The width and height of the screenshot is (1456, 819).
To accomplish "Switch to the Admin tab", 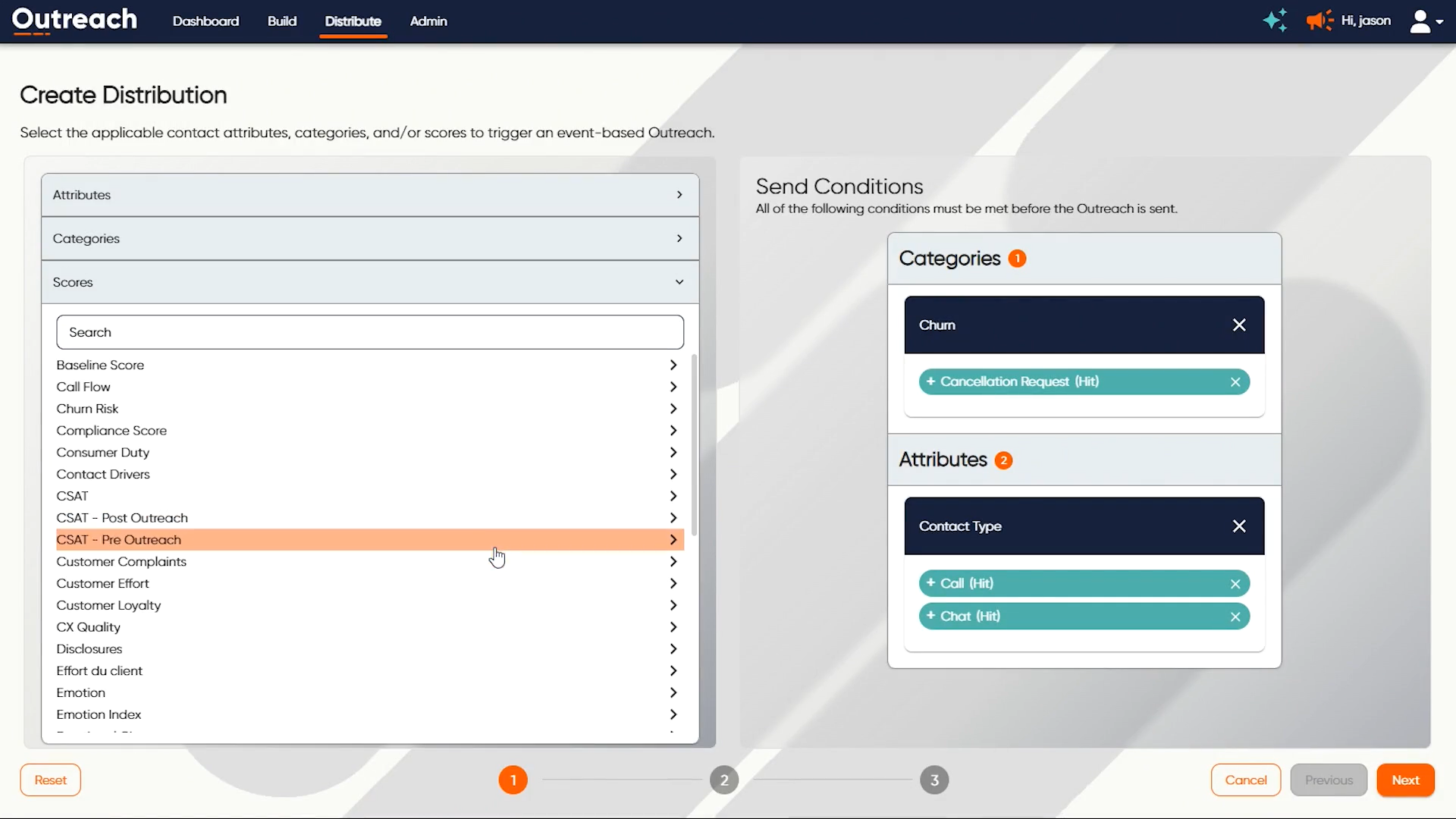I will [428, 21].
